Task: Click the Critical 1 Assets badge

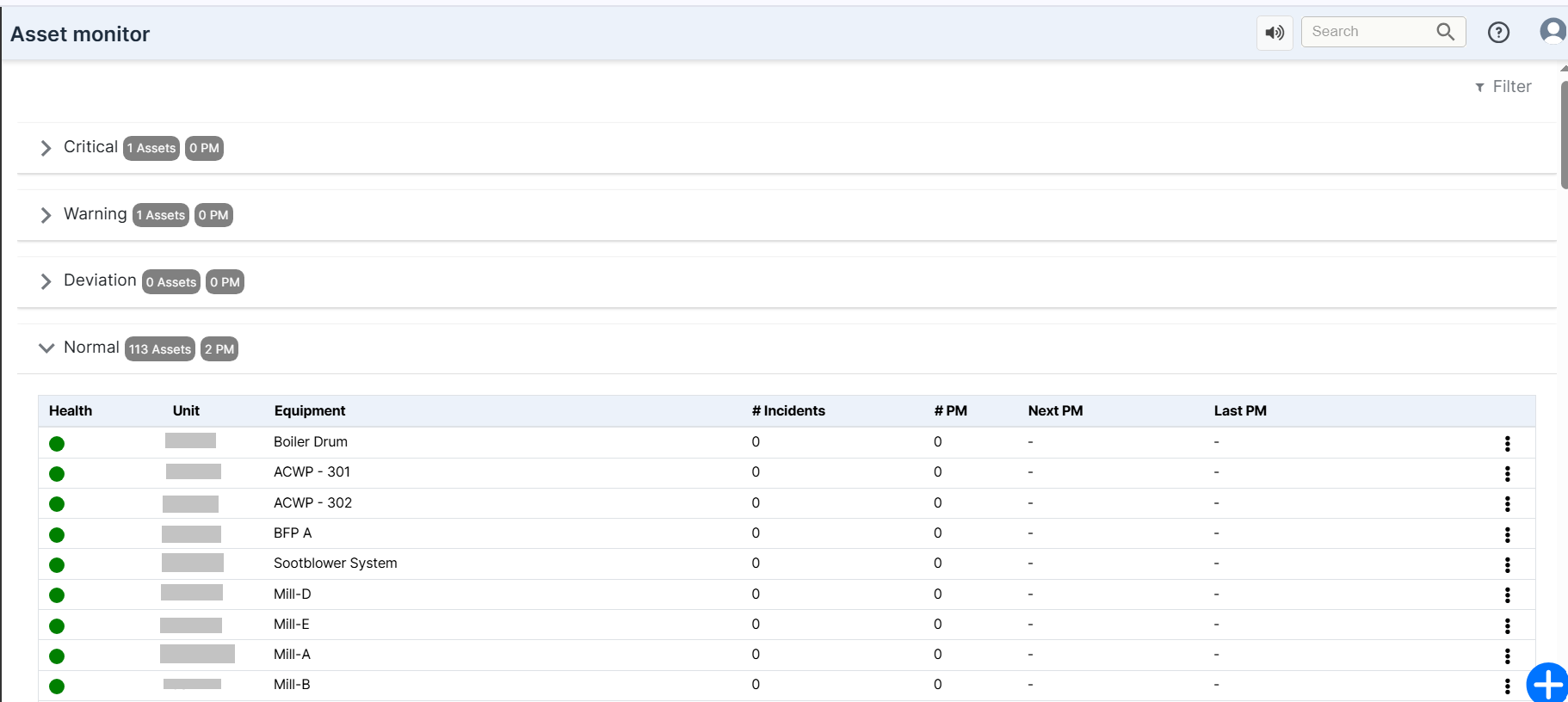Action: [151, 148]
